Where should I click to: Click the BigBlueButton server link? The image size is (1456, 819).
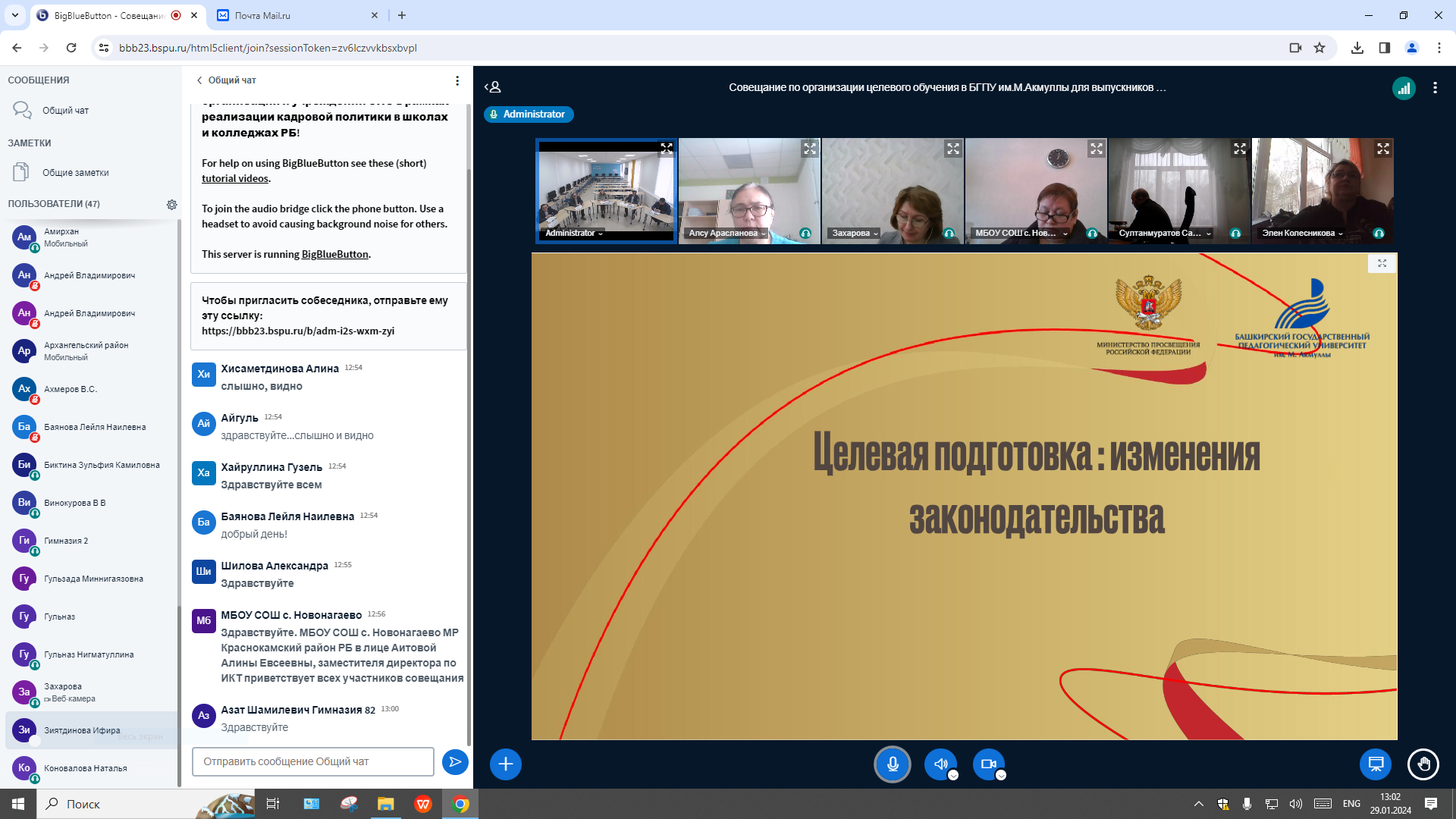click(334, 255)
